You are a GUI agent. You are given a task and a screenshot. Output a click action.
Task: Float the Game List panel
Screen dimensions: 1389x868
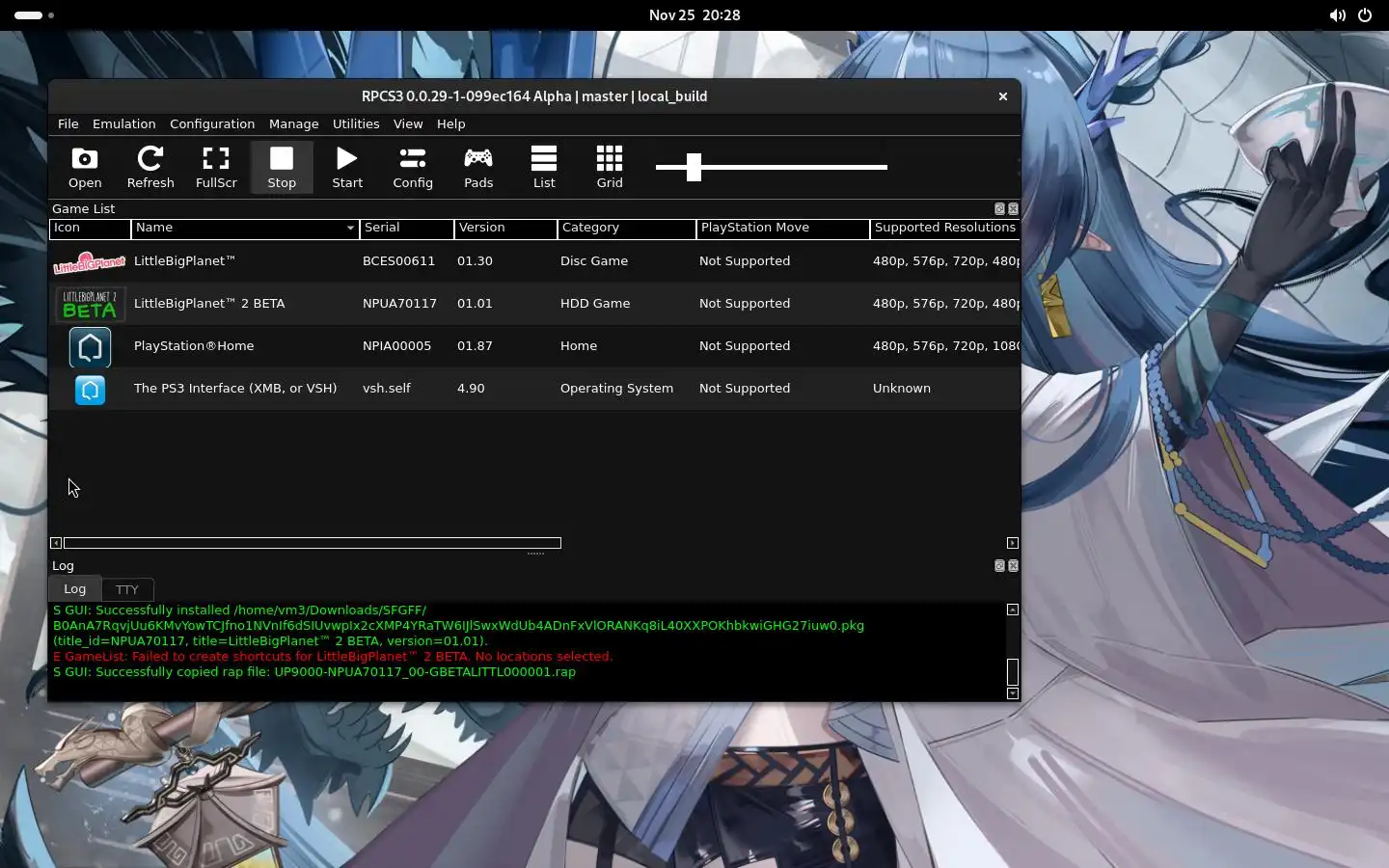coord(999,209)
